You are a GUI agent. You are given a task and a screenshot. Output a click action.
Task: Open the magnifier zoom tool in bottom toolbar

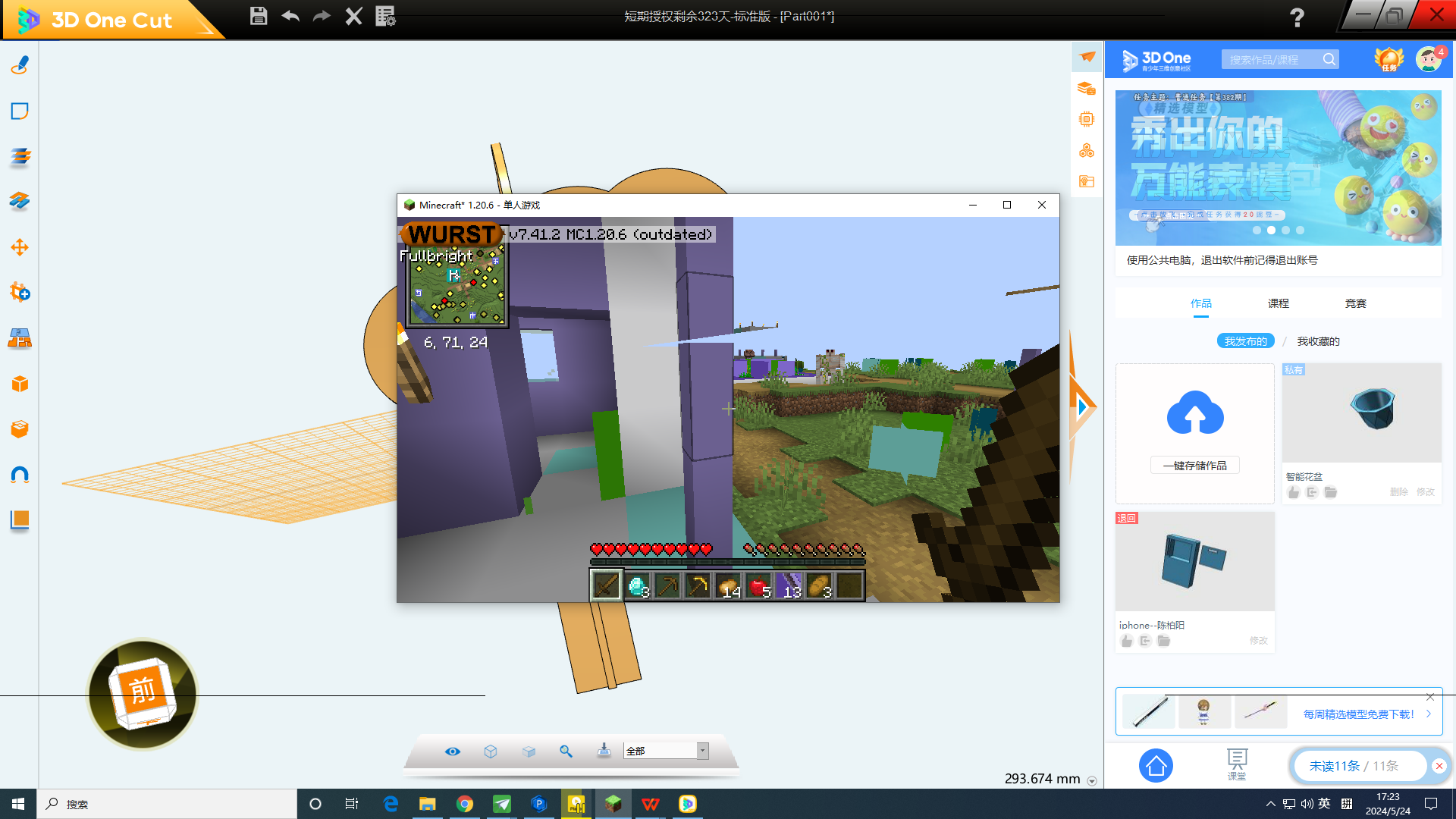coord(566,751)
